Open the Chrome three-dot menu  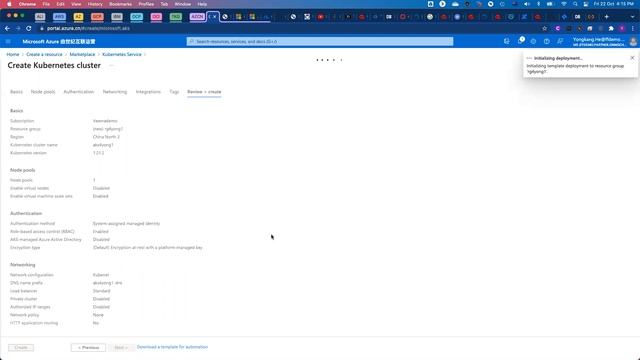[633, 29]
